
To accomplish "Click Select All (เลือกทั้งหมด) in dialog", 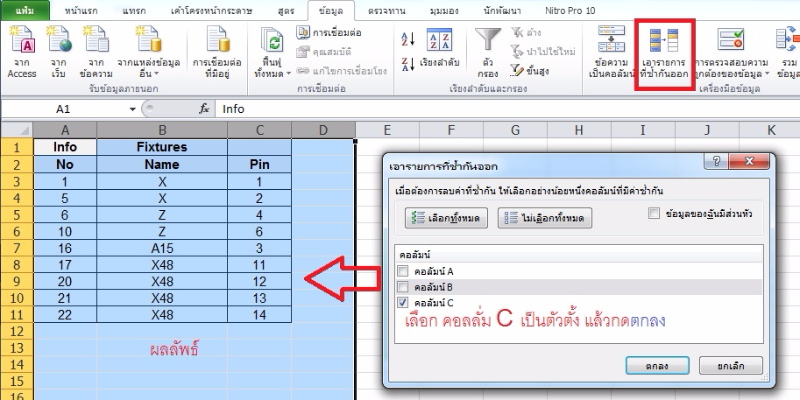I will coord(446,218).
